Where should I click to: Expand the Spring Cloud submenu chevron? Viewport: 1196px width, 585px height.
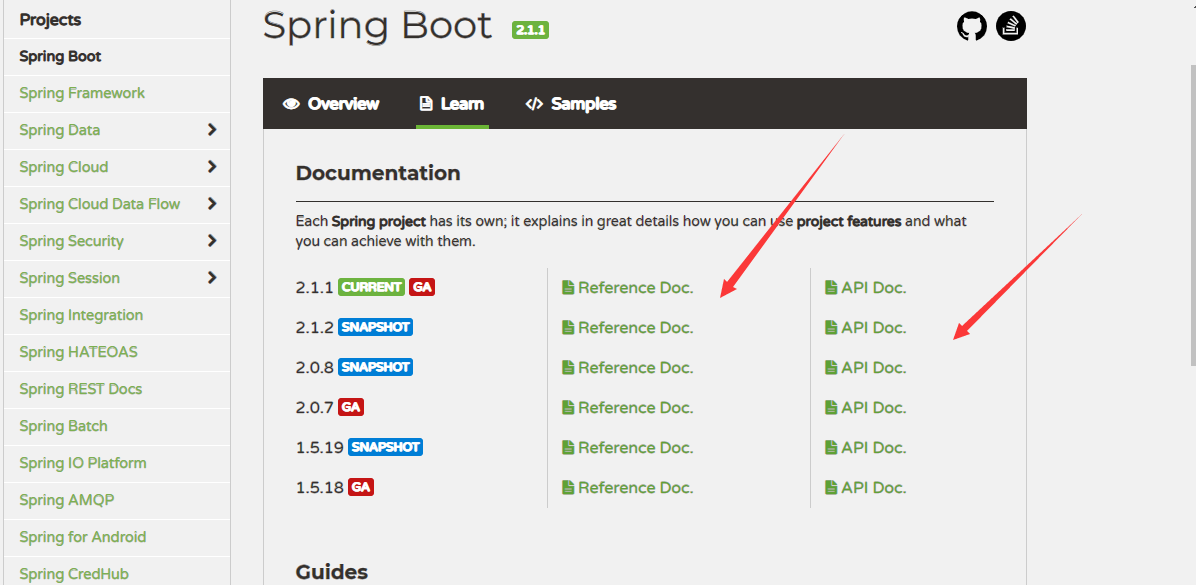click(x=212, y=166)
